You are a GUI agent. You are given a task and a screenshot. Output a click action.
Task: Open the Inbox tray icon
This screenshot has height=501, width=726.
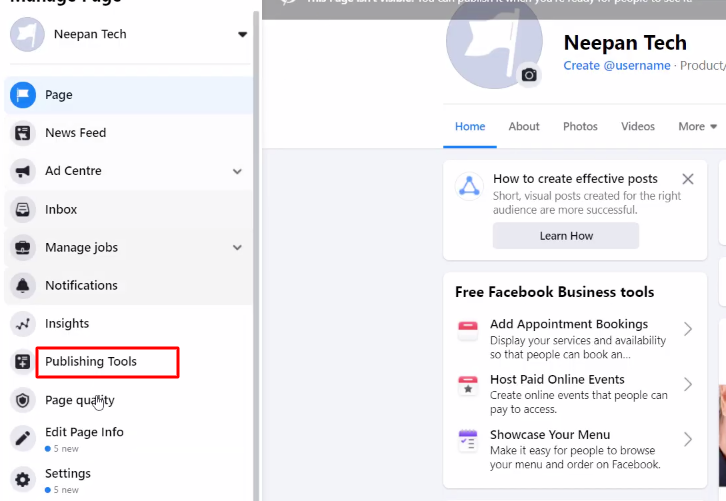[x=23, y=209]
